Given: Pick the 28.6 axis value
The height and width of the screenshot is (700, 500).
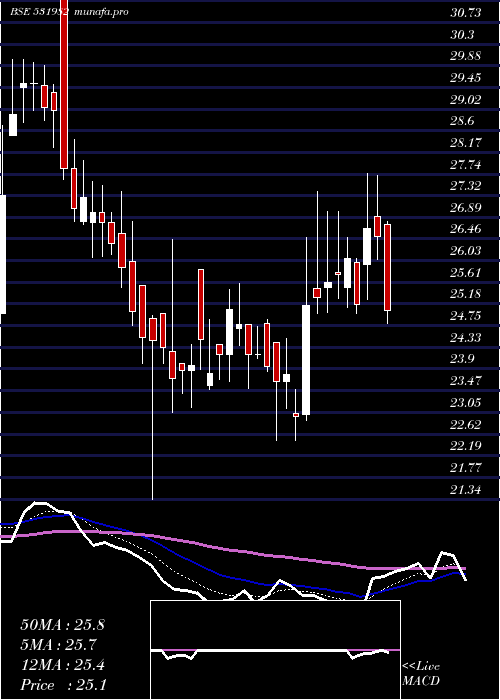Looking at the screenshot, I should pyautogui.click(x=462, y=121).
